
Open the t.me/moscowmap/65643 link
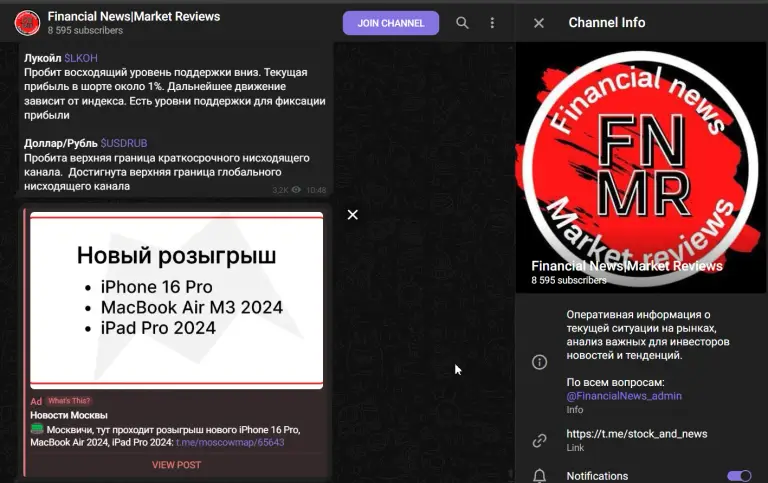coord(230,442)
